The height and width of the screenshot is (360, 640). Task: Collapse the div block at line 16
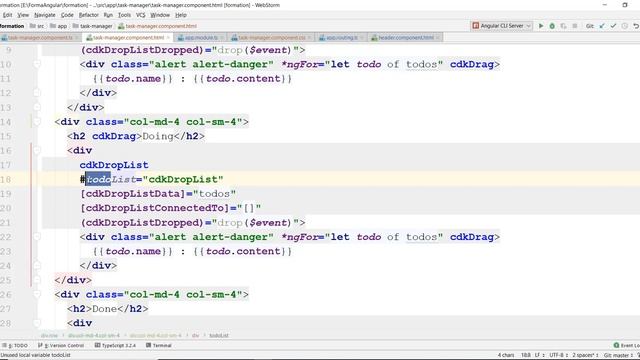37,151
